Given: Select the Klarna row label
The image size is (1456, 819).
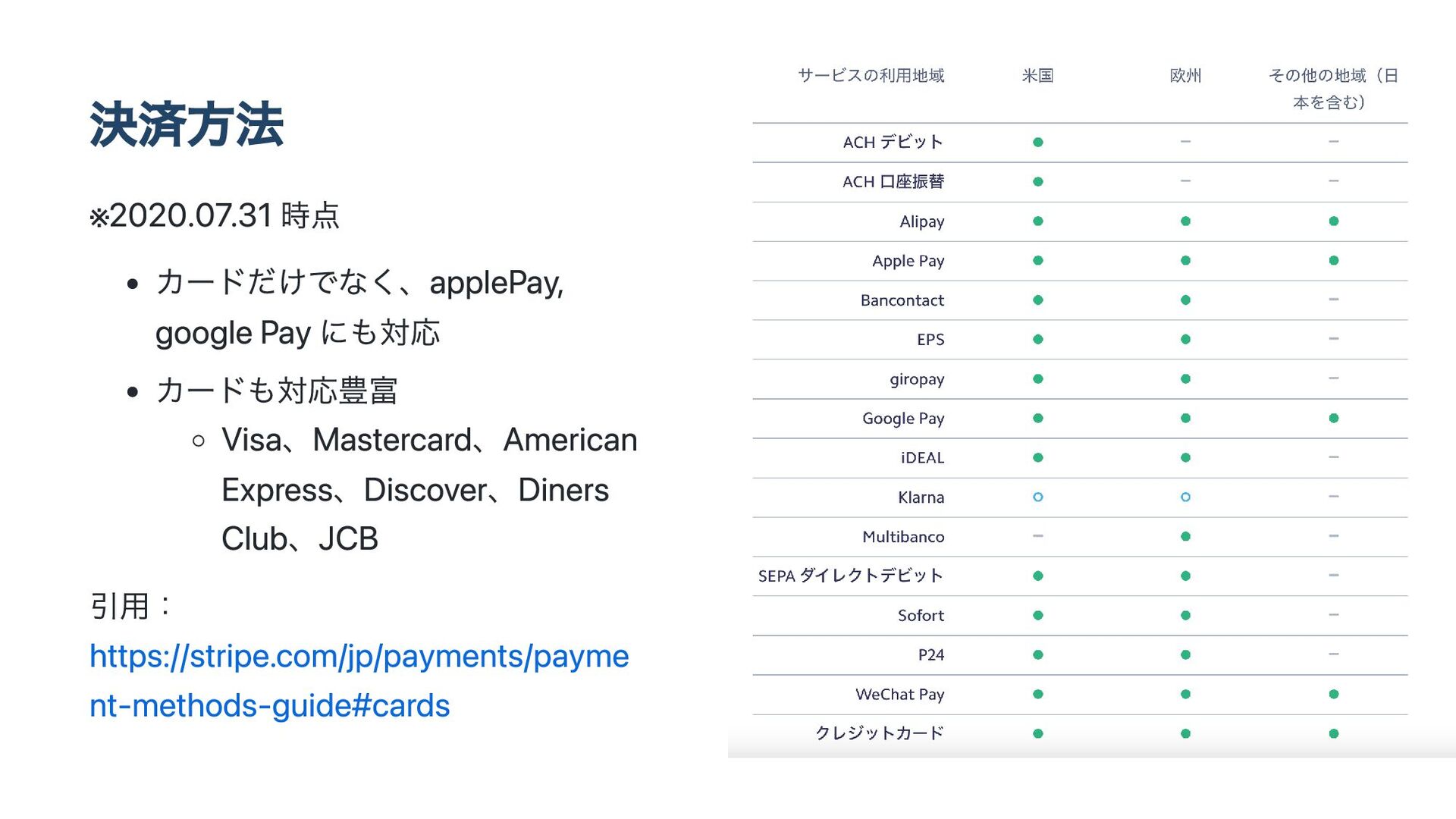Looking at the screenshot, I should (x=921, y=497).
